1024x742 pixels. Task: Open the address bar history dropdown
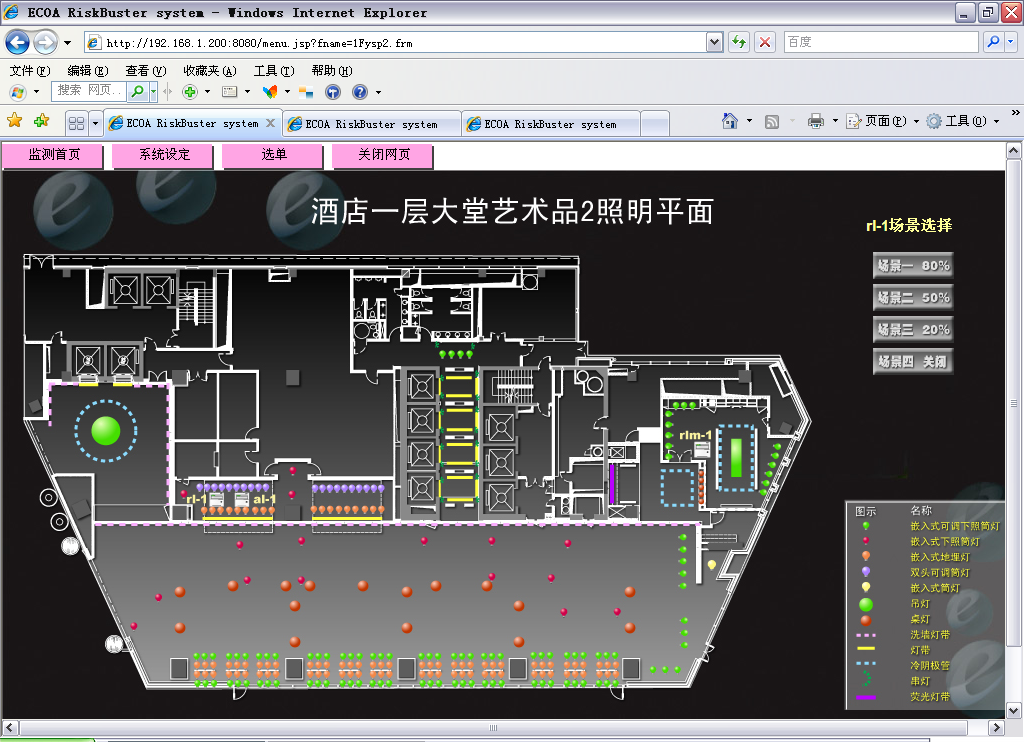click(714, 42)
